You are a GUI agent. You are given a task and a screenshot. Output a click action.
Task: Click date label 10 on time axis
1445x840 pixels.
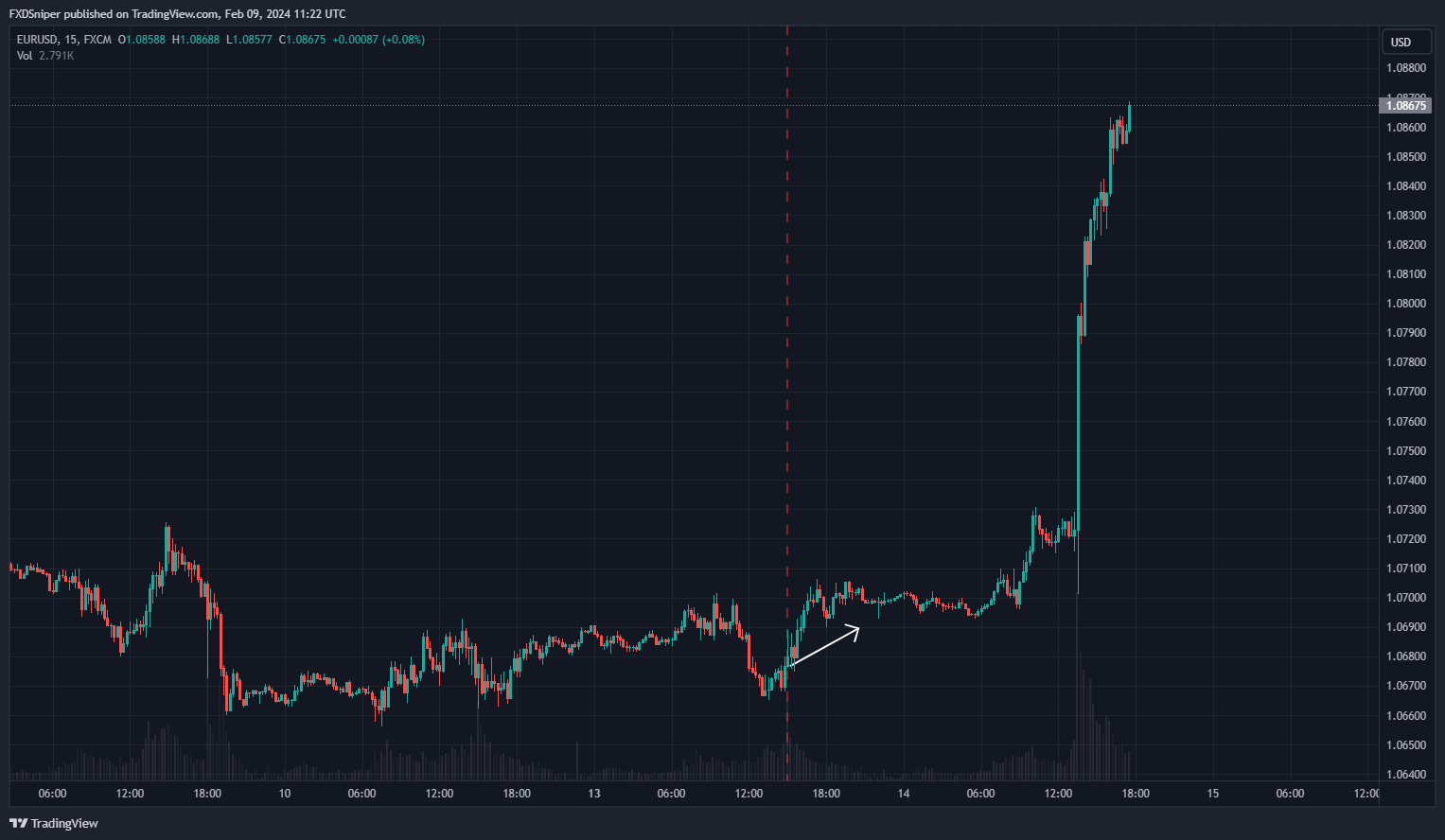(x=285, y=794)
